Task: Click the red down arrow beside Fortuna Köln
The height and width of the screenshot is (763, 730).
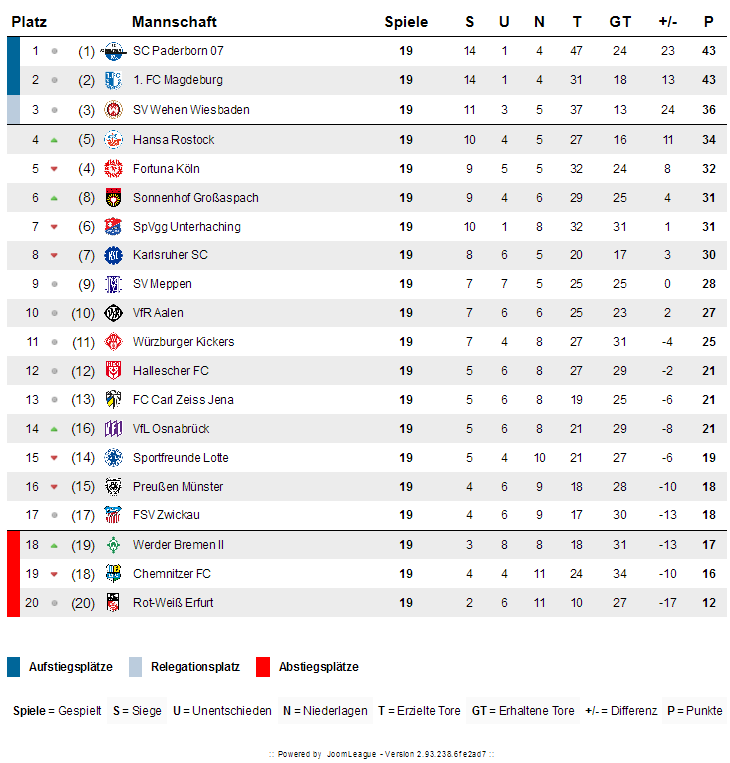Action: pyautogui.click(x=54, y=169)
